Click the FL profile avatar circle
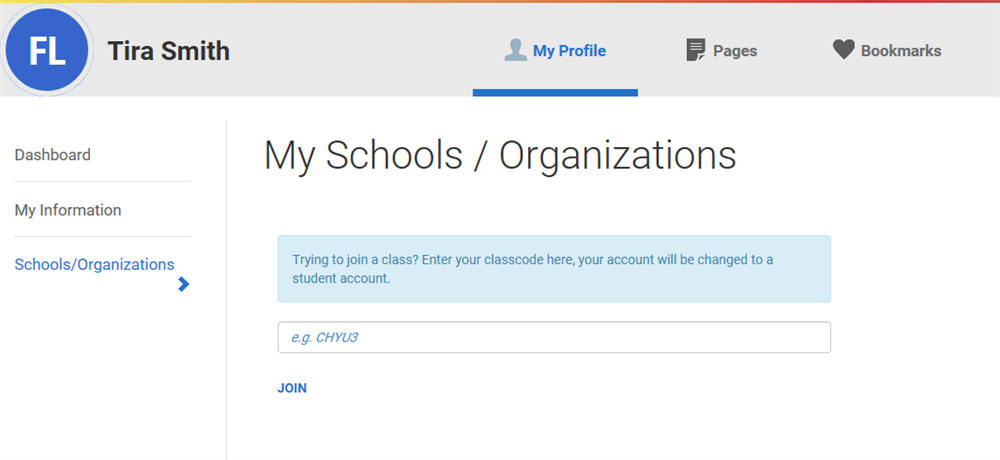Image resolution: width=1000 pixels, height=460 pixels. (47, 50)
